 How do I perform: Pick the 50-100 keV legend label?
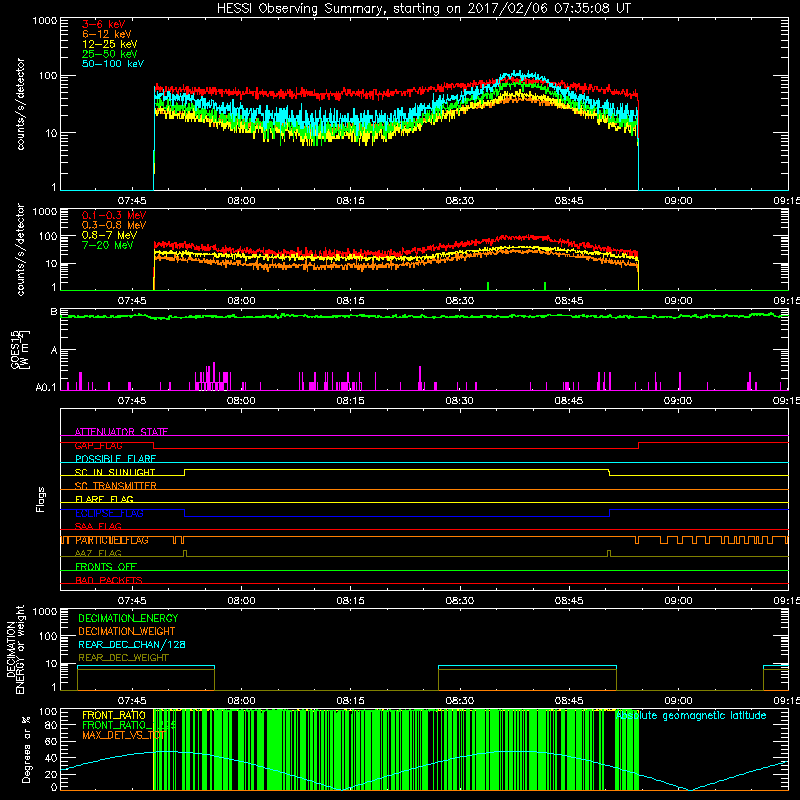pos(113,64)
